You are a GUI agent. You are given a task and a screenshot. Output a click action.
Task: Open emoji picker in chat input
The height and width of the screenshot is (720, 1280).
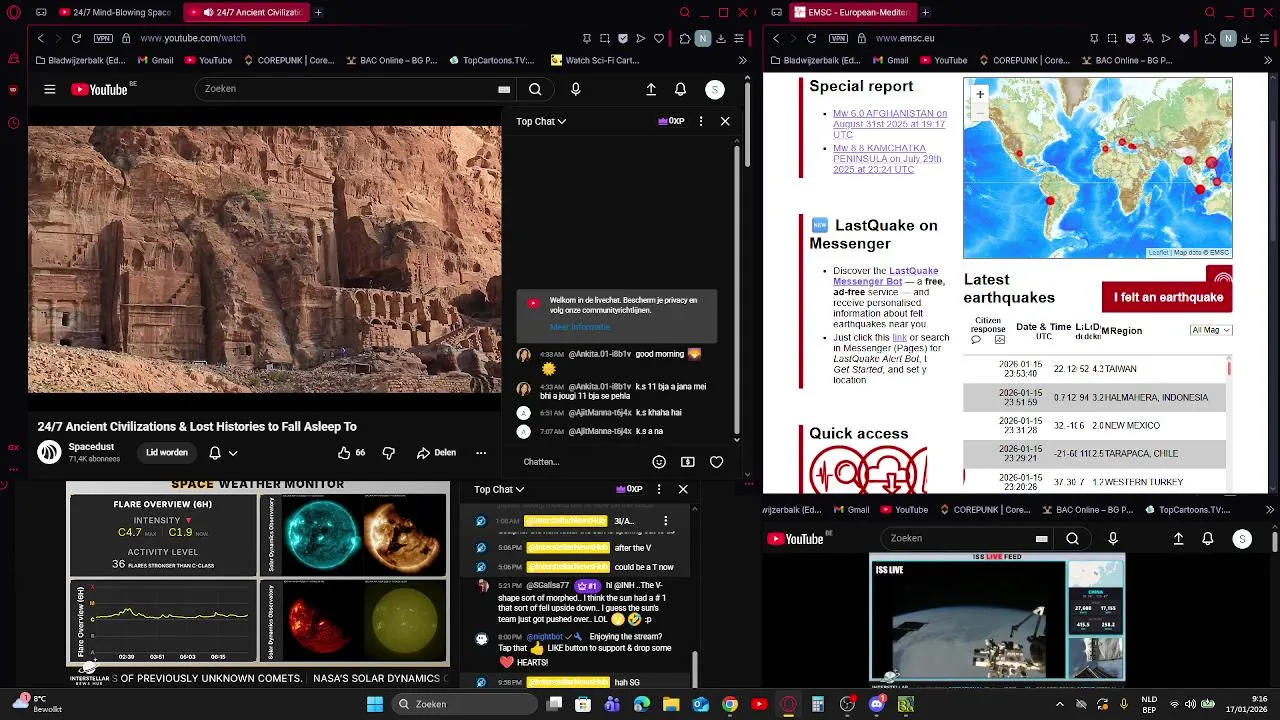click(x=659, y=462)
